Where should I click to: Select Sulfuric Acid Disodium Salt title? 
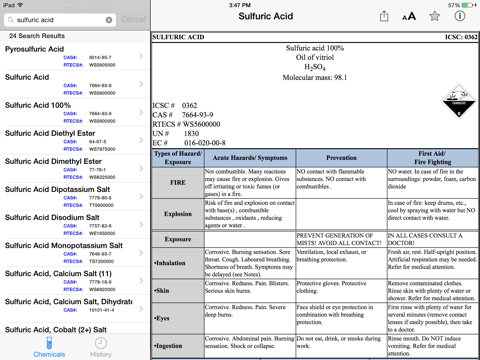[x=52, y=217]
